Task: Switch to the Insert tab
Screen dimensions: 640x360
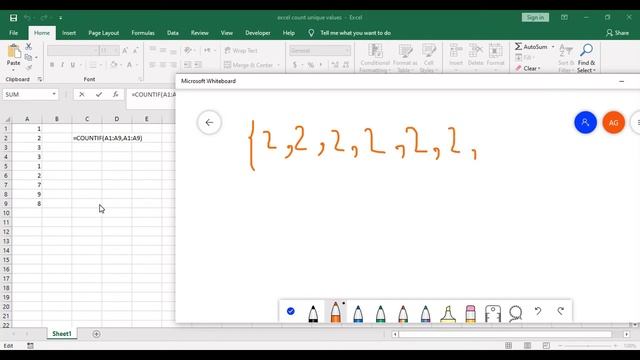Action: pyautogui.click(x=69, y=33)
